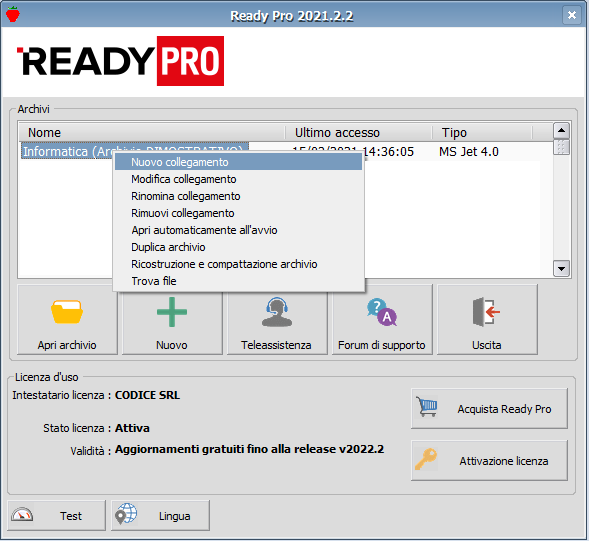This screenshot has height=541, width=589.
Task: Click the Teleassistenza headset operator icon
Action: click(277, 312)
